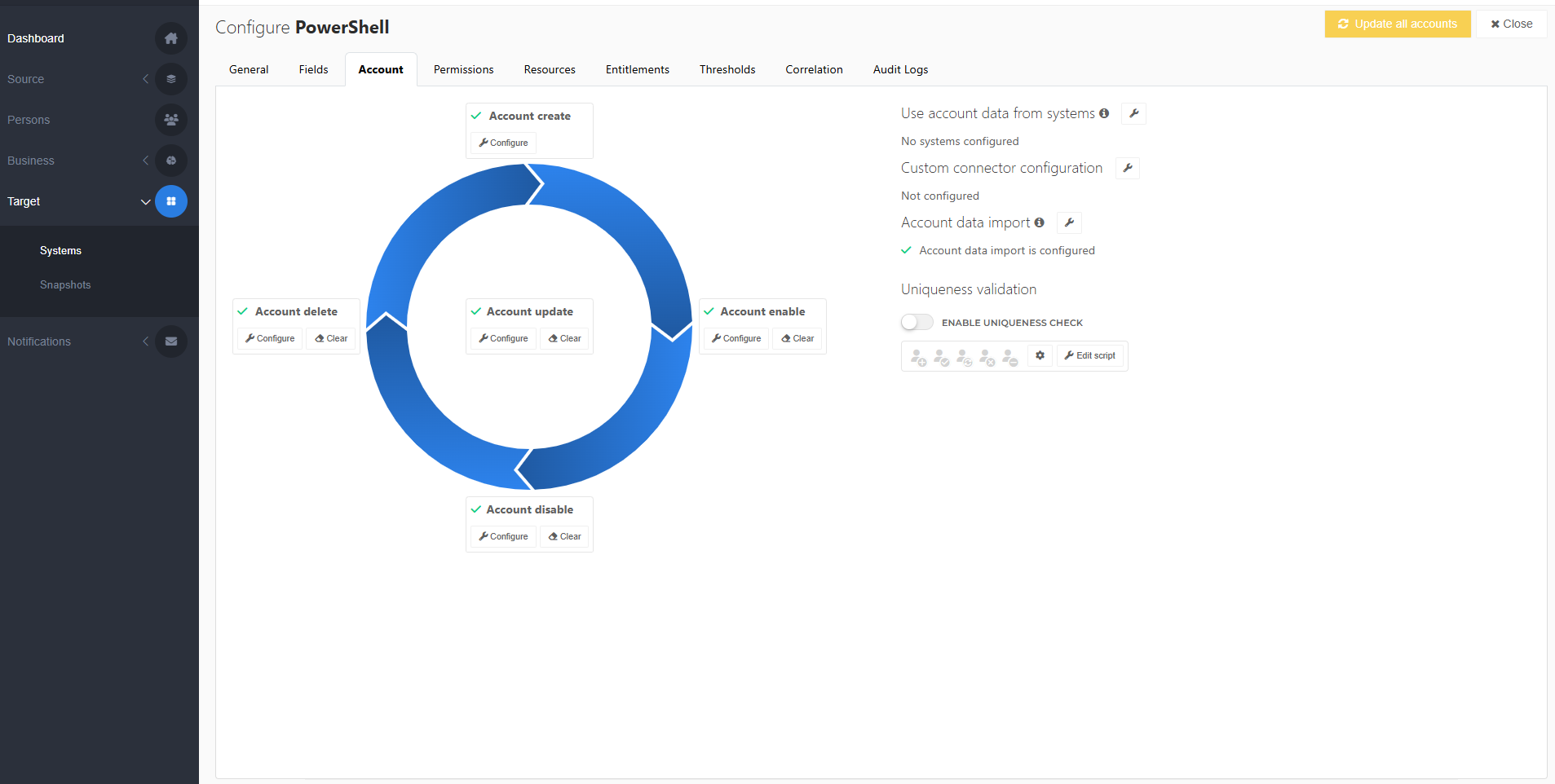
Task: Open uniqueness validation gear settings
Action: 1040,355
